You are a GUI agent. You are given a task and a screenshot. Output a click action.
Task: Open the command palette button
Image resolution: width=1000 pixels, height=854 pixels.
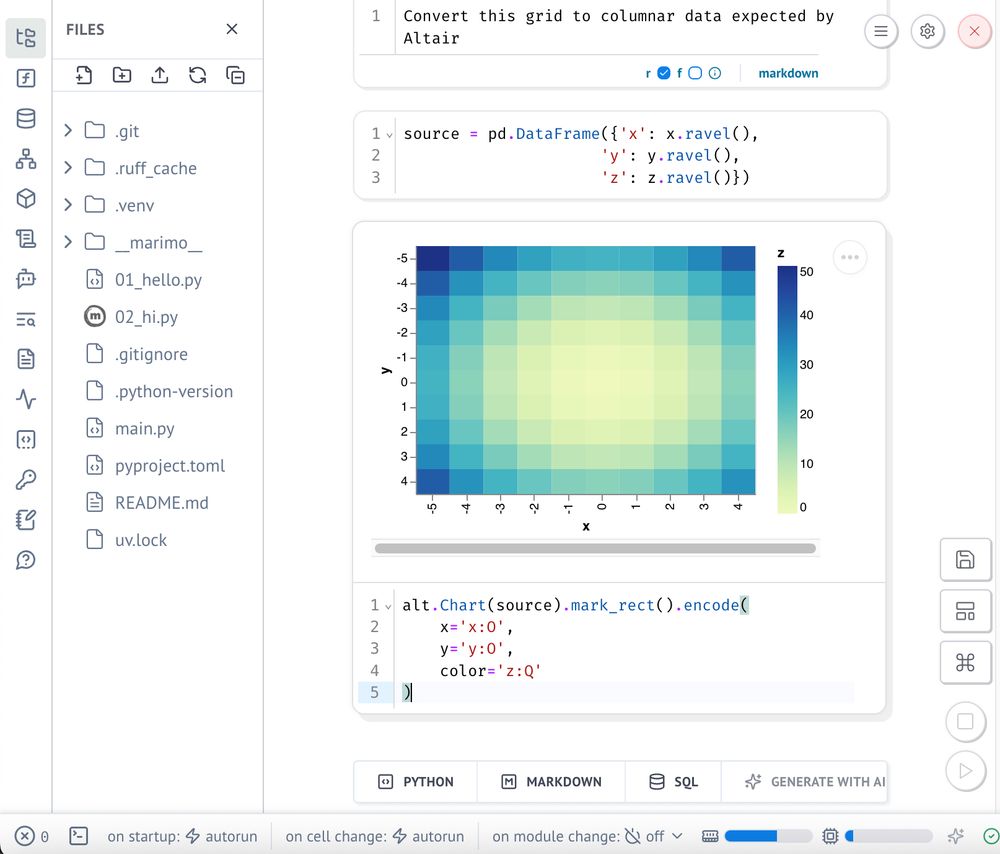click(966, 663)
